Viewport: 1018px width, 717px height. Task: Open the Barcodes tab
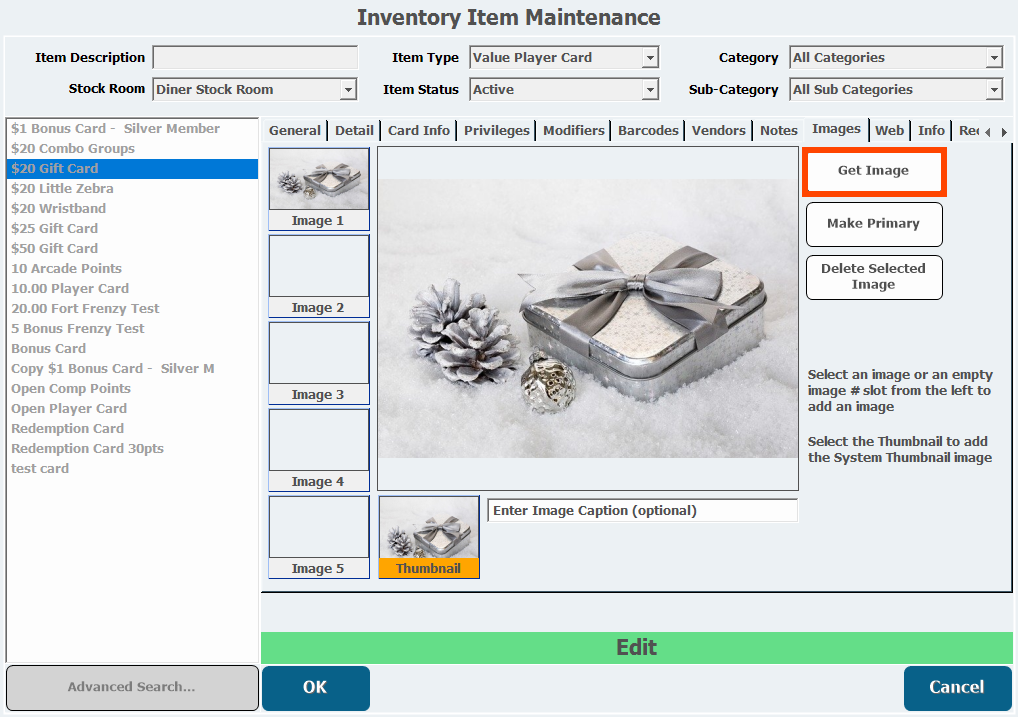(x=648, y=130)
